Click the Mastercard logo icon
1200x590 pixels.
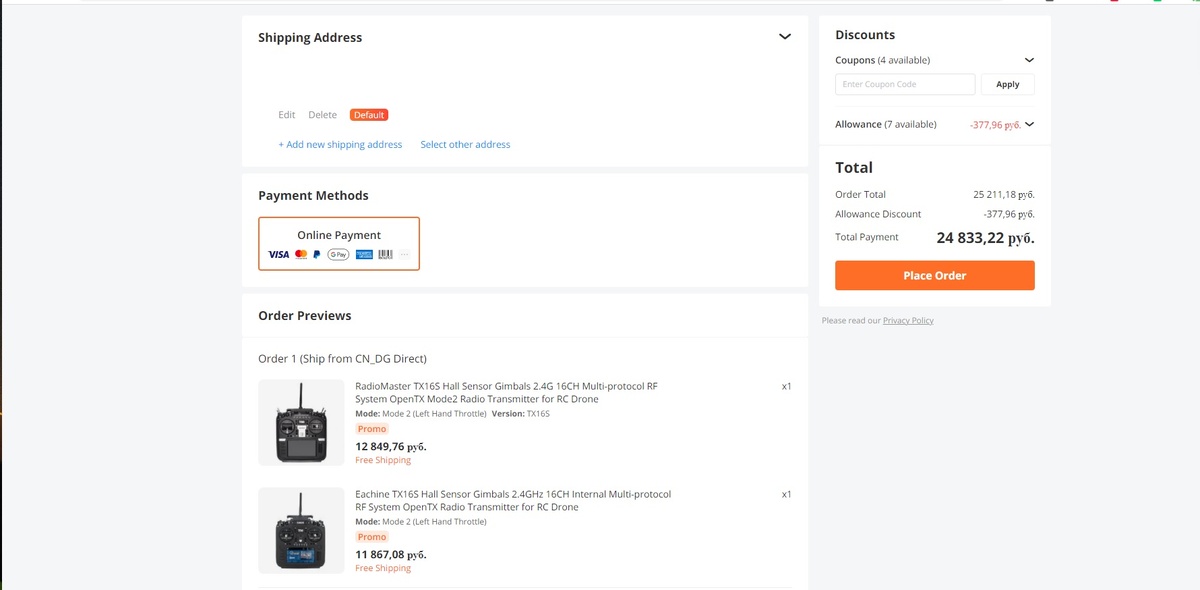(x=301, y=255)
